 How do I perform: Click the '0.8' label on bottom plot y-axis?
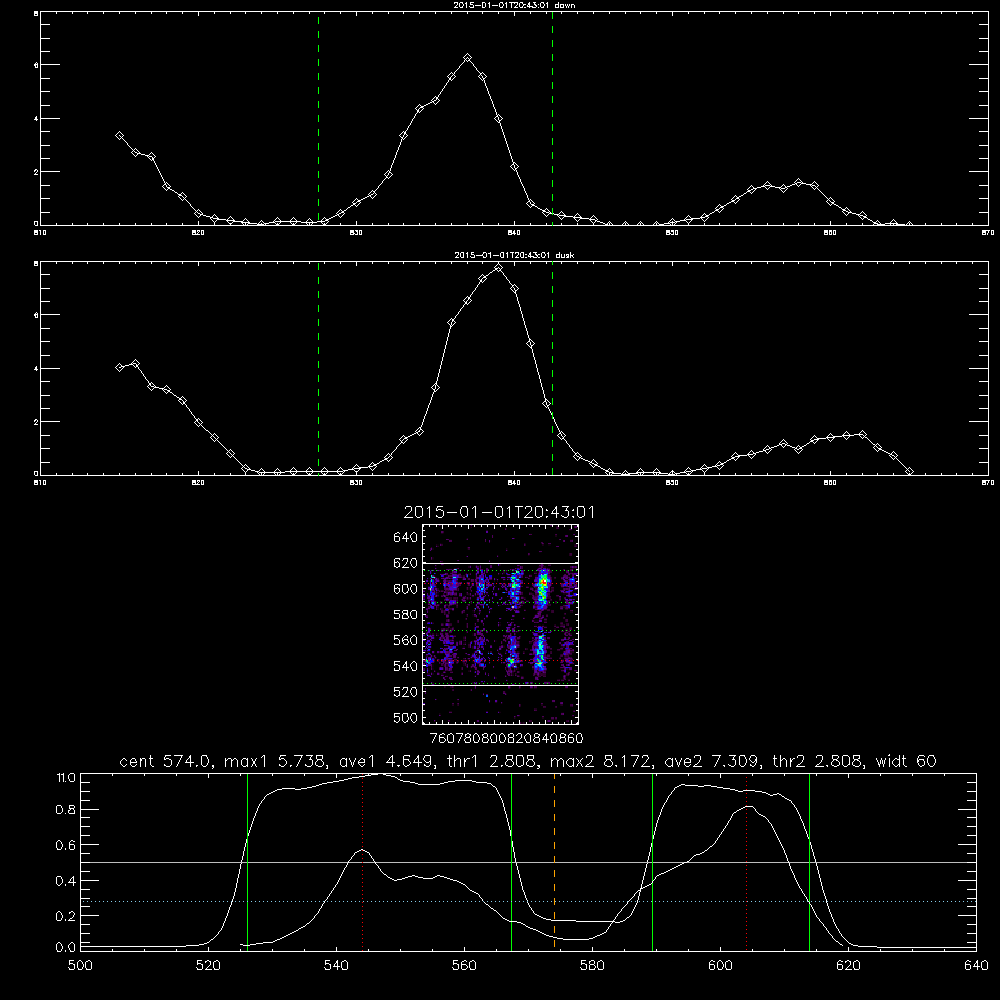pyautogui.click(x=66, y=809)
